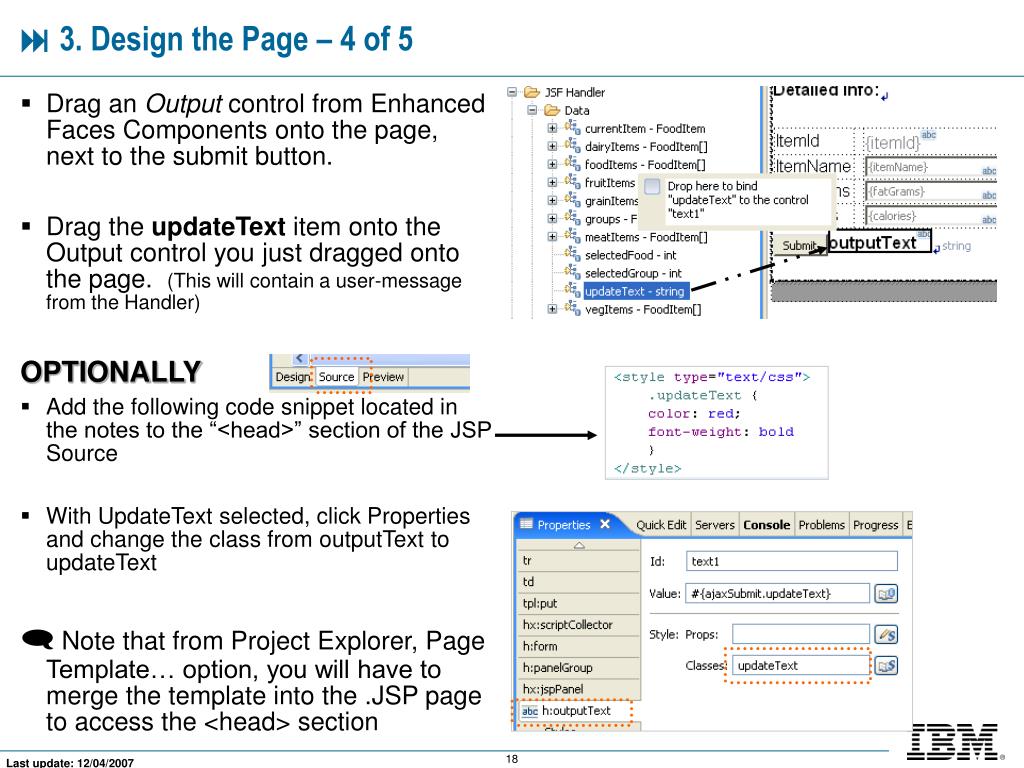The width and height of the screenshot is (1024, 768).
Task: Click the {calories} input field
Action: tap(931, 216)
